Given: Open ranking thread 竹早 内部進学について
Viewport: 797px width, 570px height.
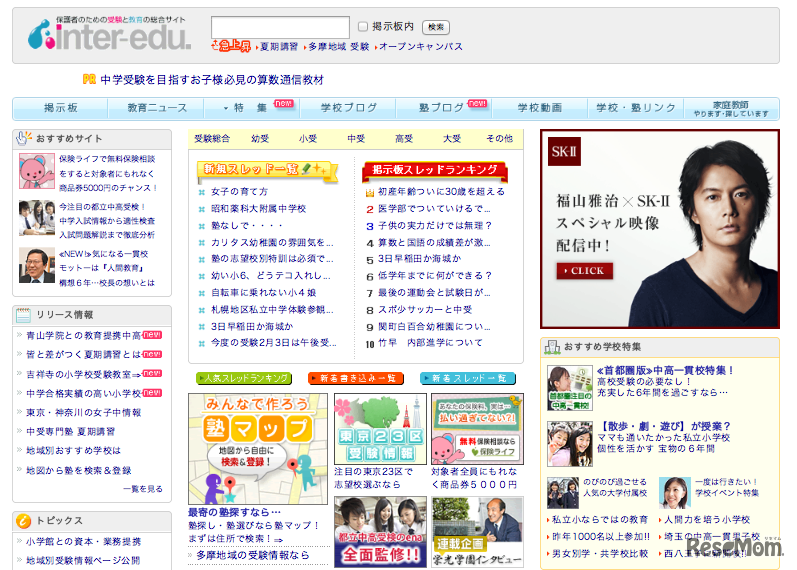Looking at the screenshot, I should 431,343.
